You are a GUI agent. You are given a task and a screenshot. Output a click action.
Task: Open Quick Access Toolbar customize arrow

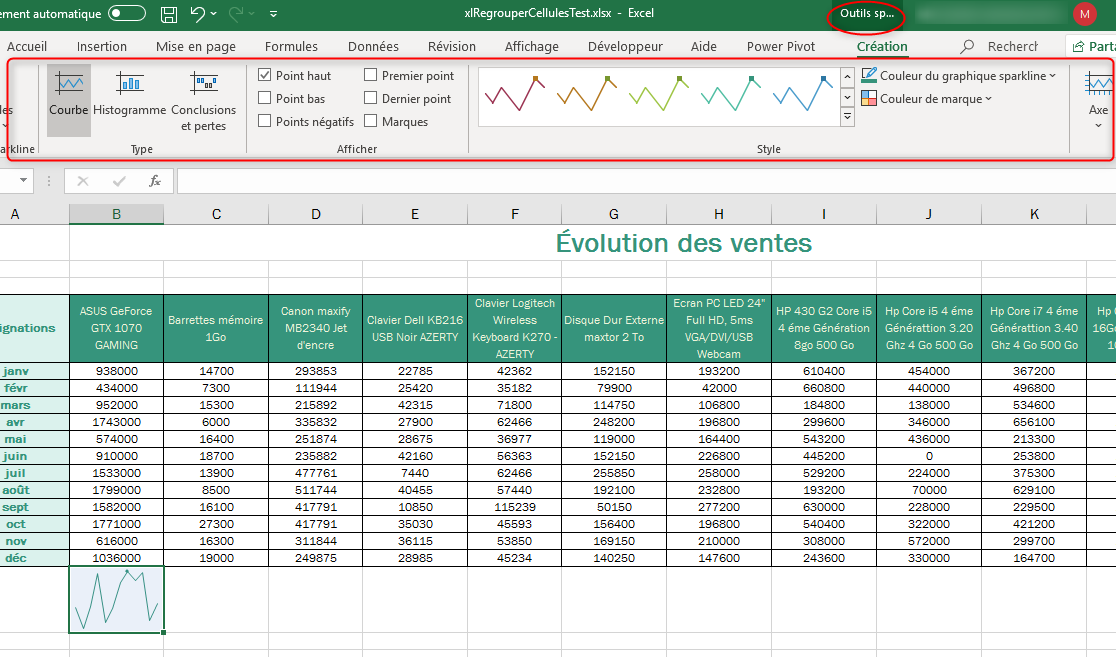[x=273, y=14]
